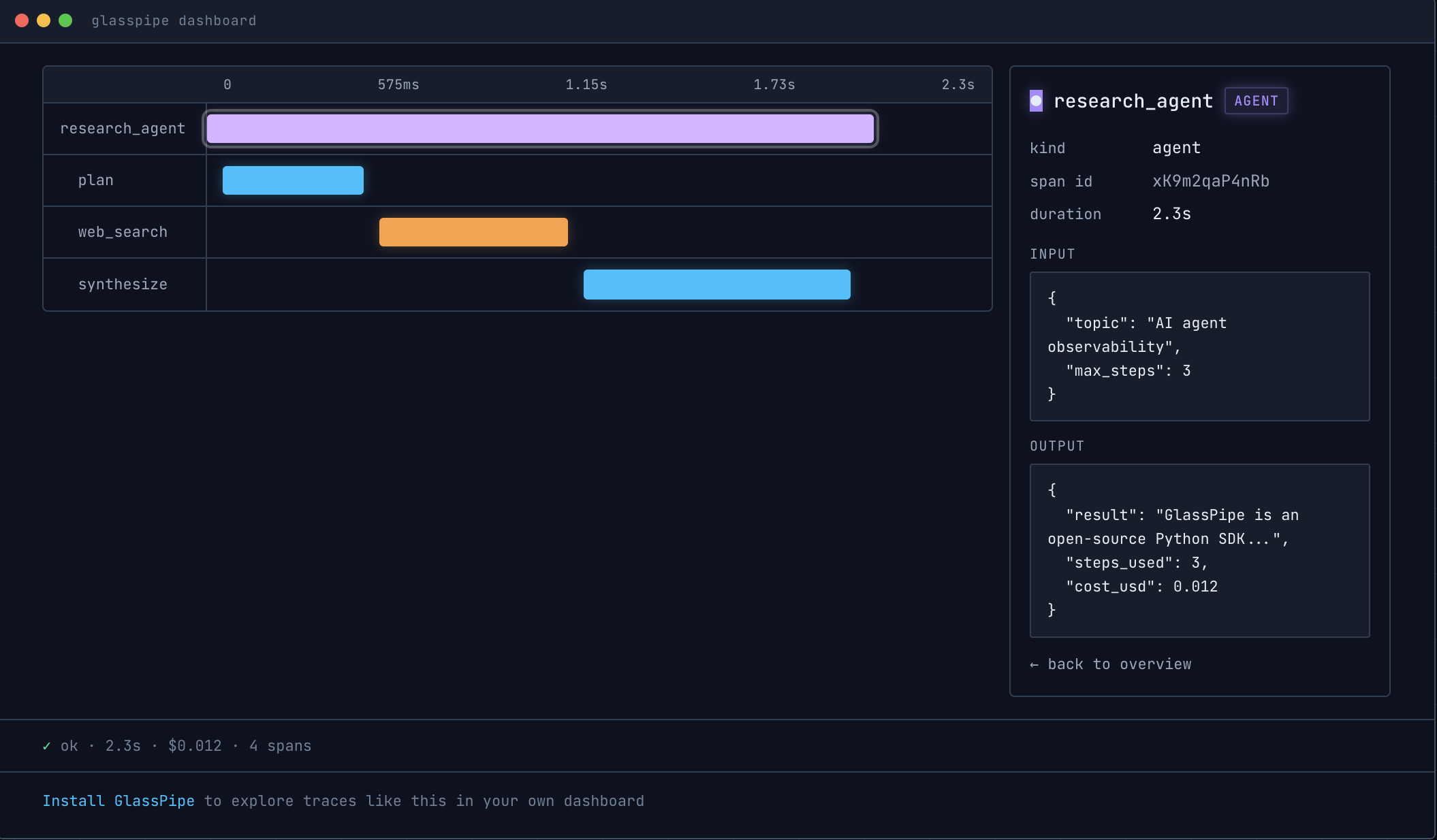1437x840 pixels.
Task: Click the yellow minimize window button
Action: point(44,20)
